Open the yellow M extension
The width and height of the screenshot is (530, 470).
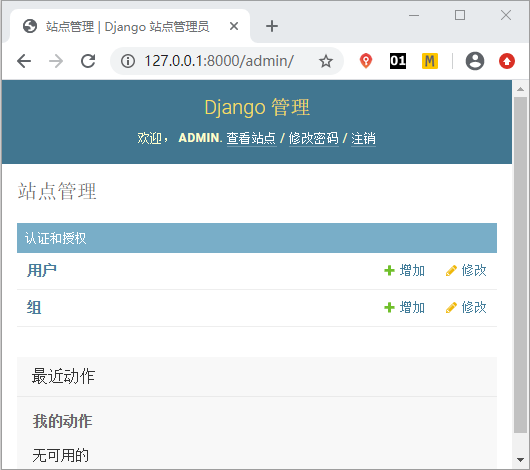coord(430,61)
